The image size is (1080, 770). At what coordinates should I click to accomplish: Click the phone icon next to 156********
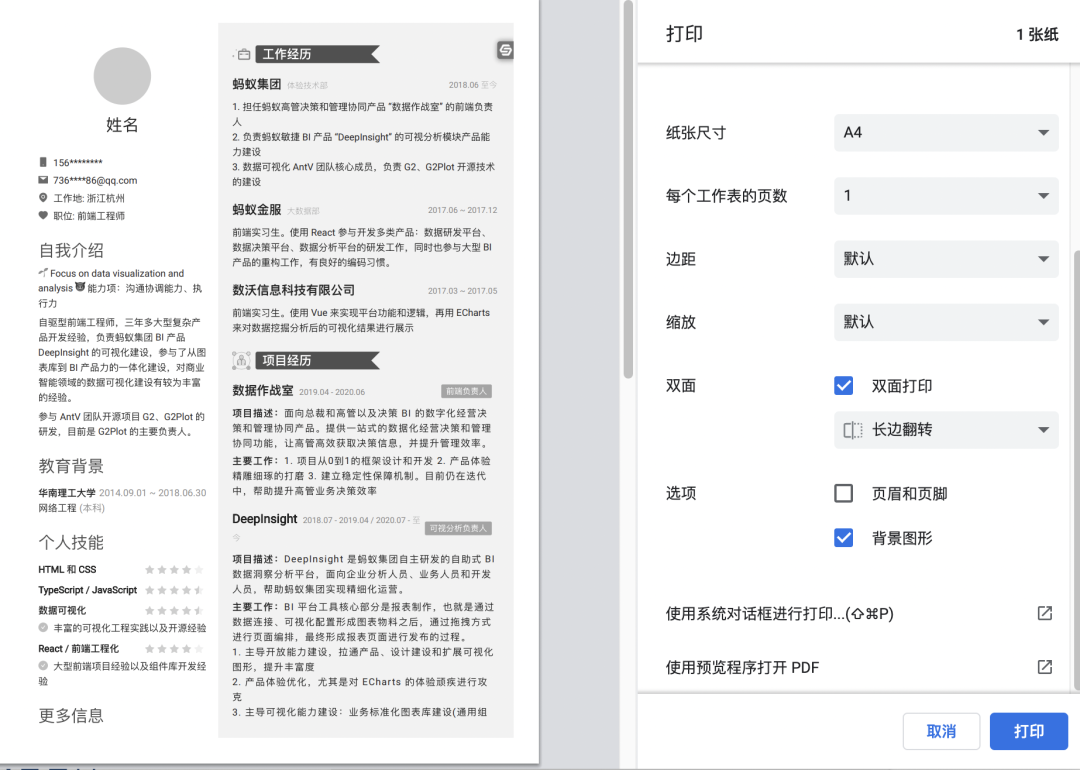point(43,162)
